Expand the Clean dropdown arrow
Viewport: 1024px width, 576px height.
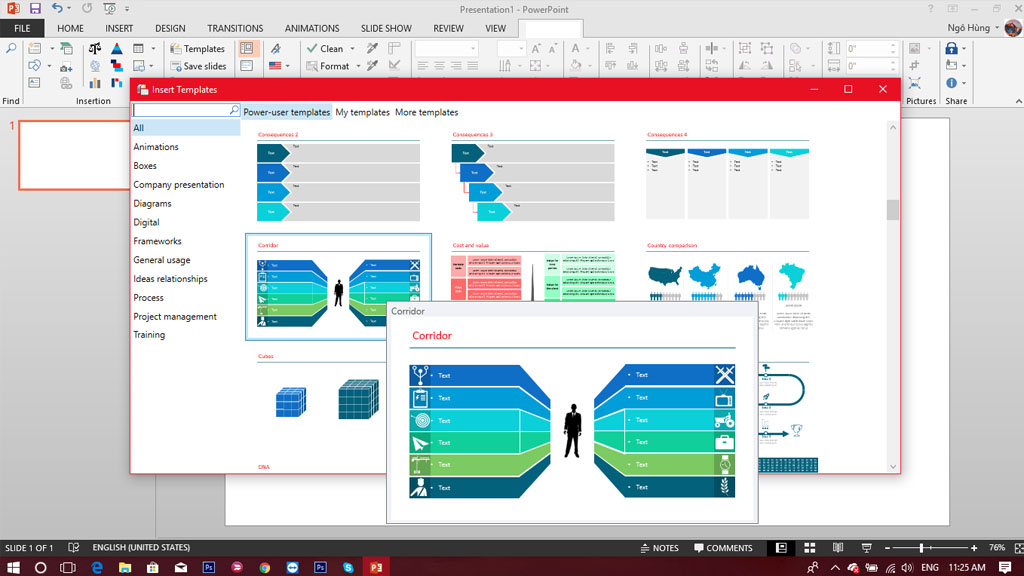pos(353,48)
